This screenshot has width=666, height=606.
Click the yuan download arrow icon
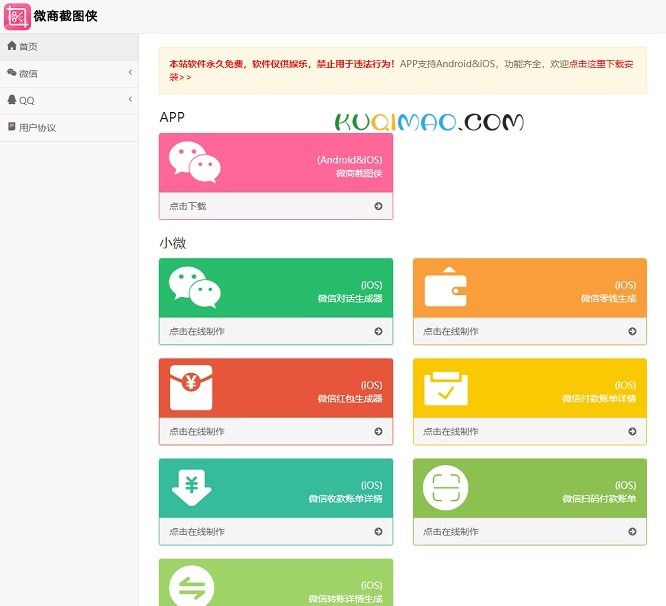click(x=192, y=488)
